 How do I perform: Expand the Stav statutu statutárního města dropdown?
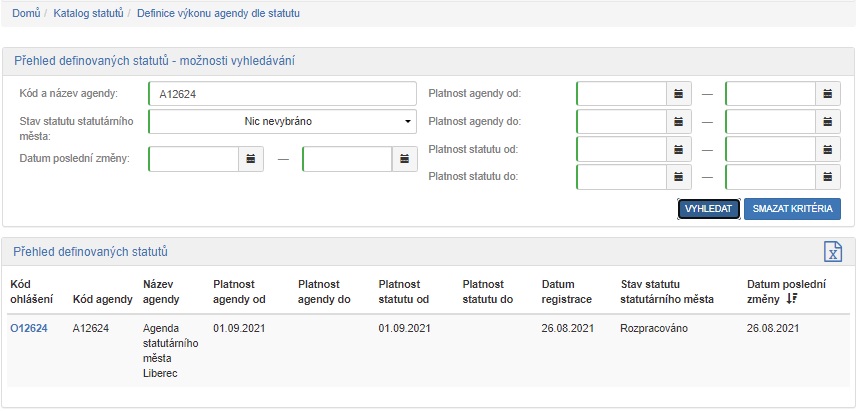click(x=281, y=122)
